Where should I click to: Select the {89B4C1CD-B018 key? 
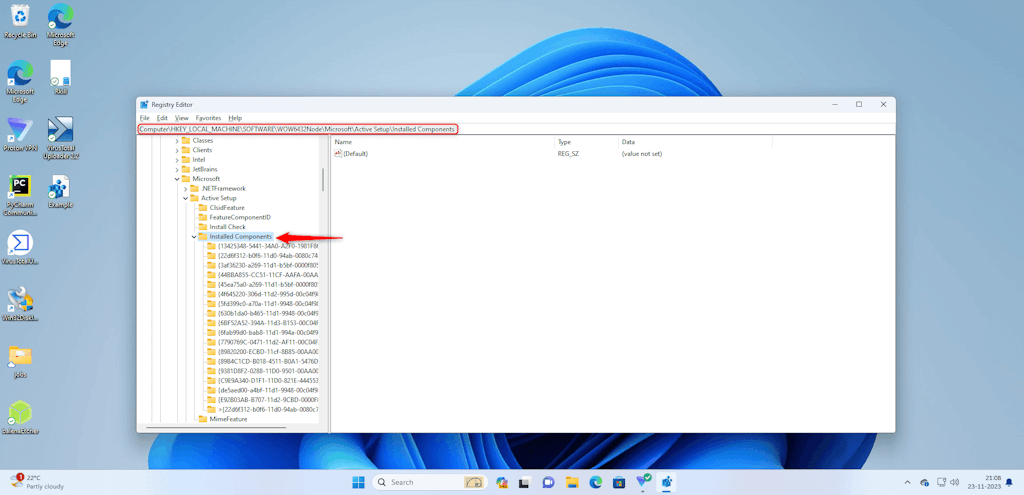point(268,361)
